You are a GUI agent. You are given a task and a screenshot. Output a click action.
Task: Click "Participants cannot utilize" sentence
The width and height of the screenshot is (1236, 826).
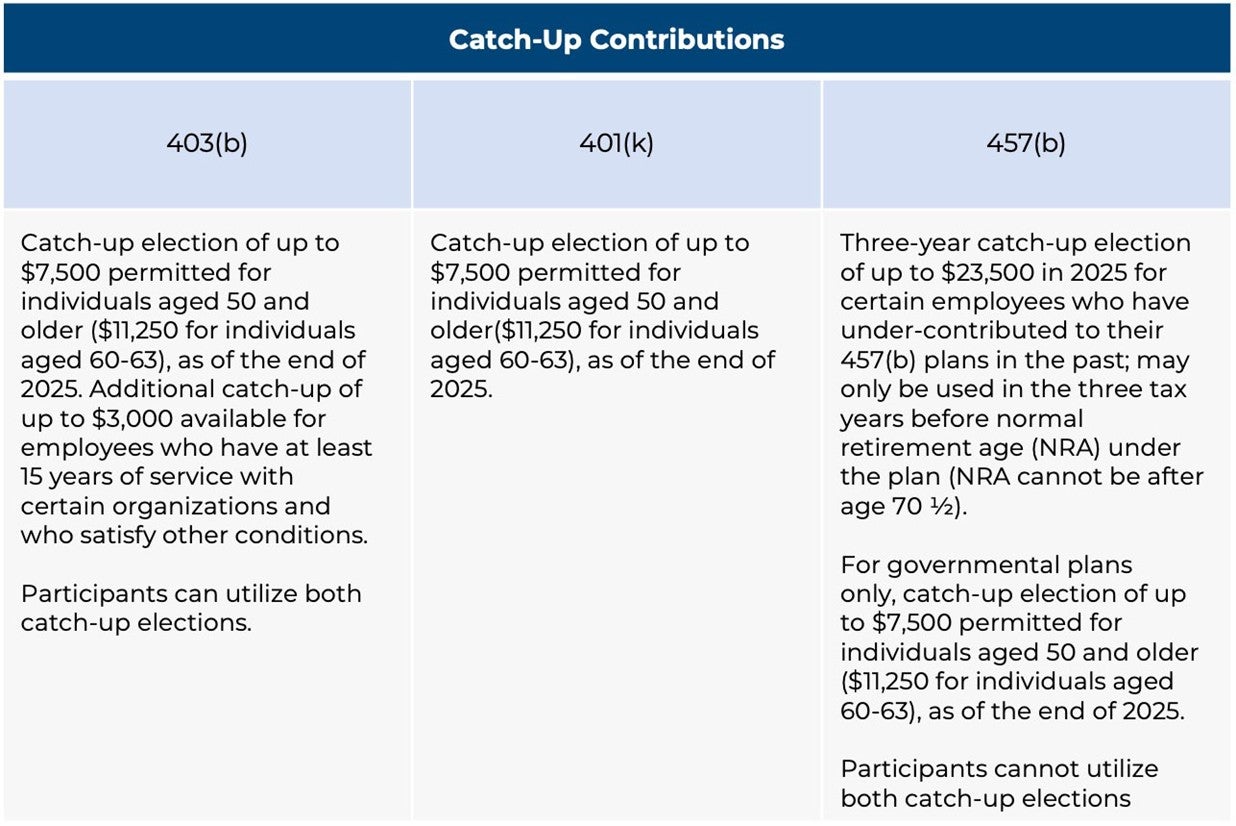pos(999,769)
